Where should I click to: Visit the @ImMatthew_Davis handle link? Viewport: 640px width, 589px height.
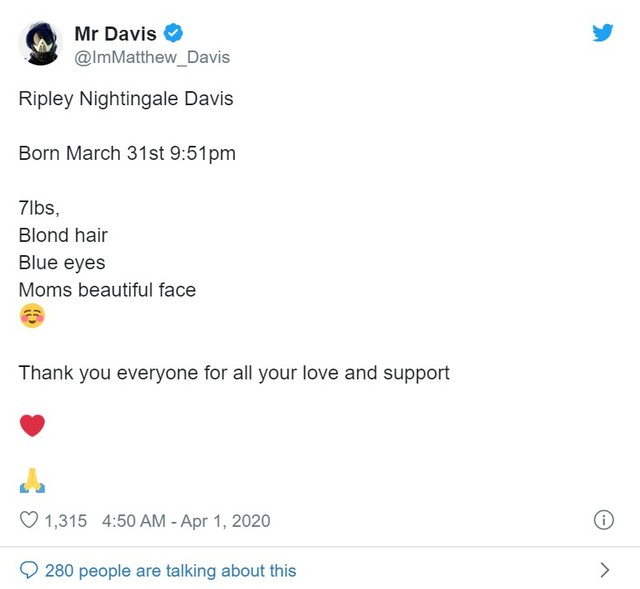[152, 57]
